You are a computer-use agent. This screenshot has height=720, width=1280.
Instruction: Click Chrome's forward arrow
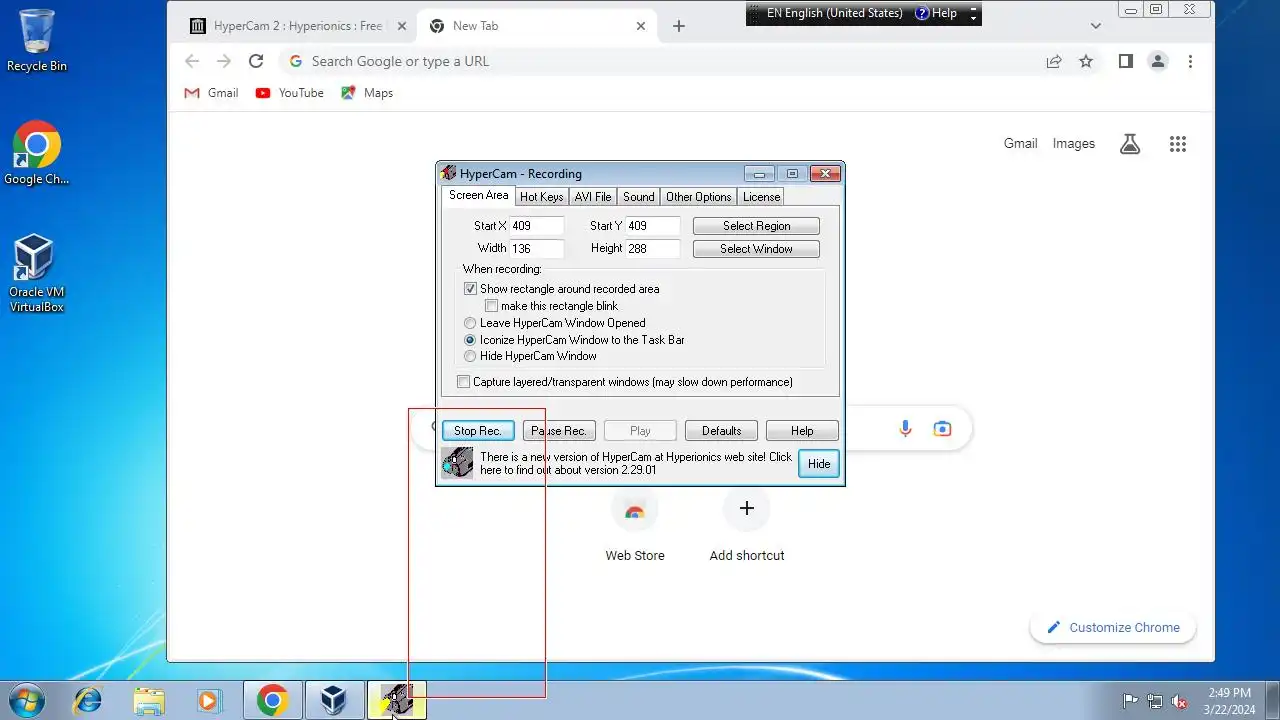pos(224,61)
